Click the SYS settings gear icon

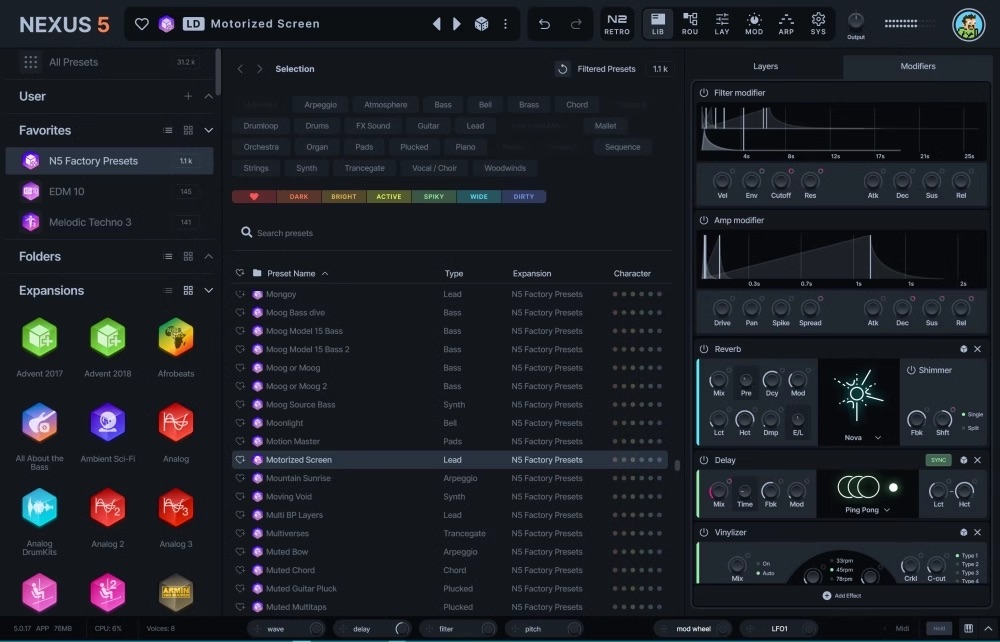tap(818, 23)
